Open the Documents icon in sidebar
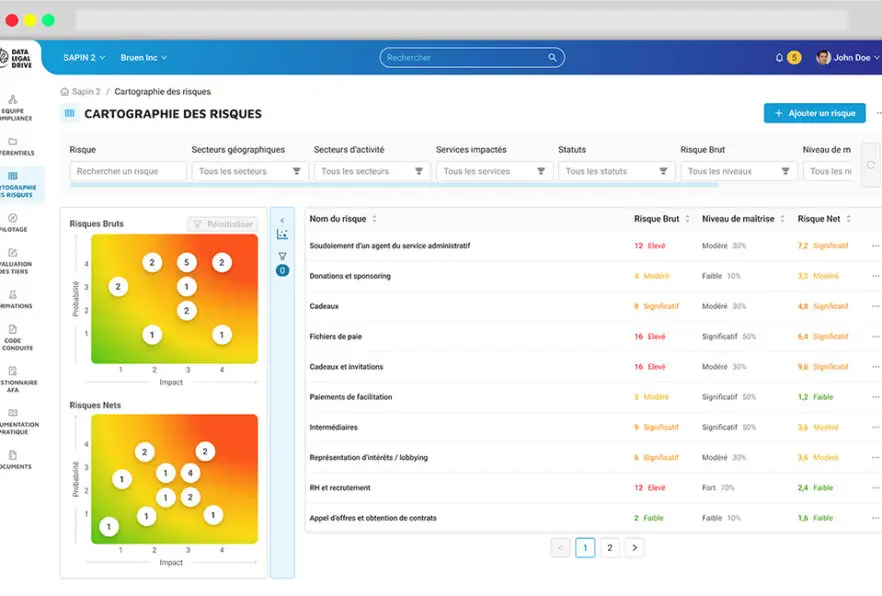 [13, 455]
